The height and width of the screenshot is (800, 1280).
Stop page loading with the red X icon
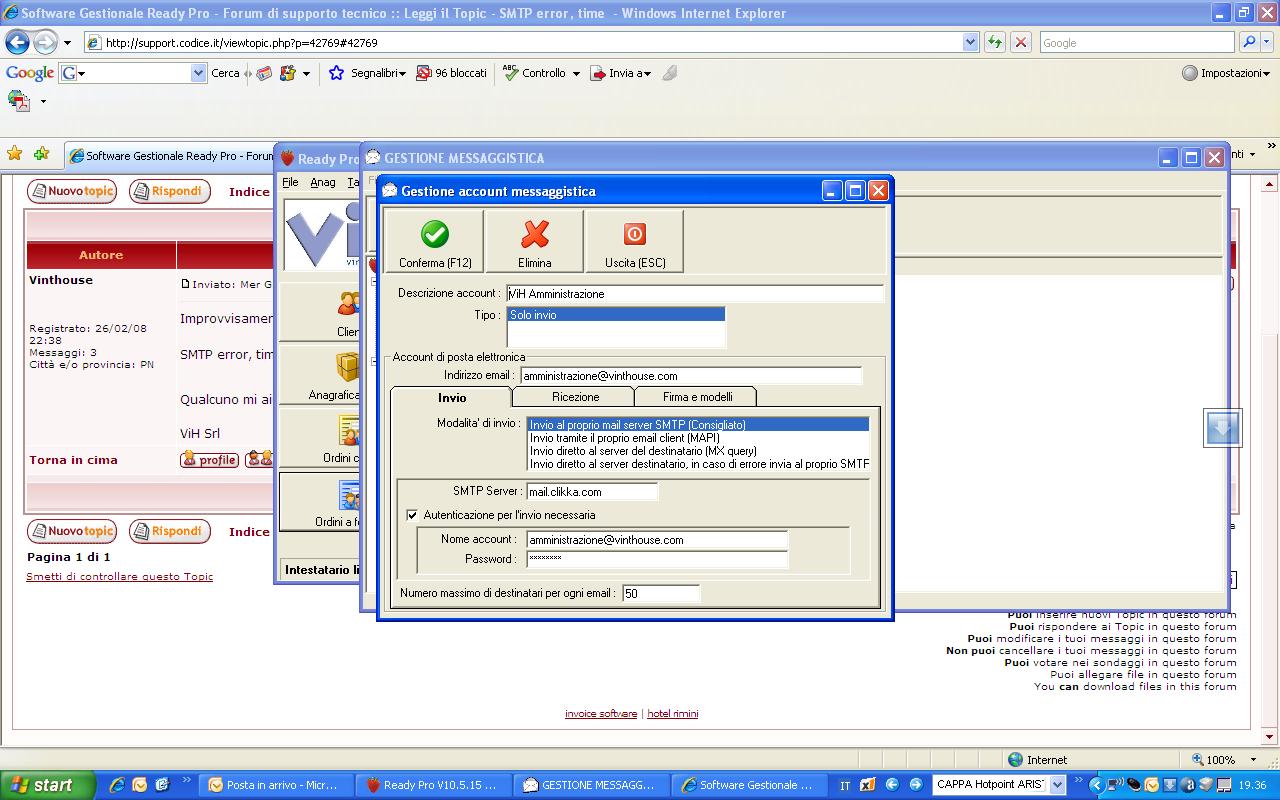(x=1020, y=42)
